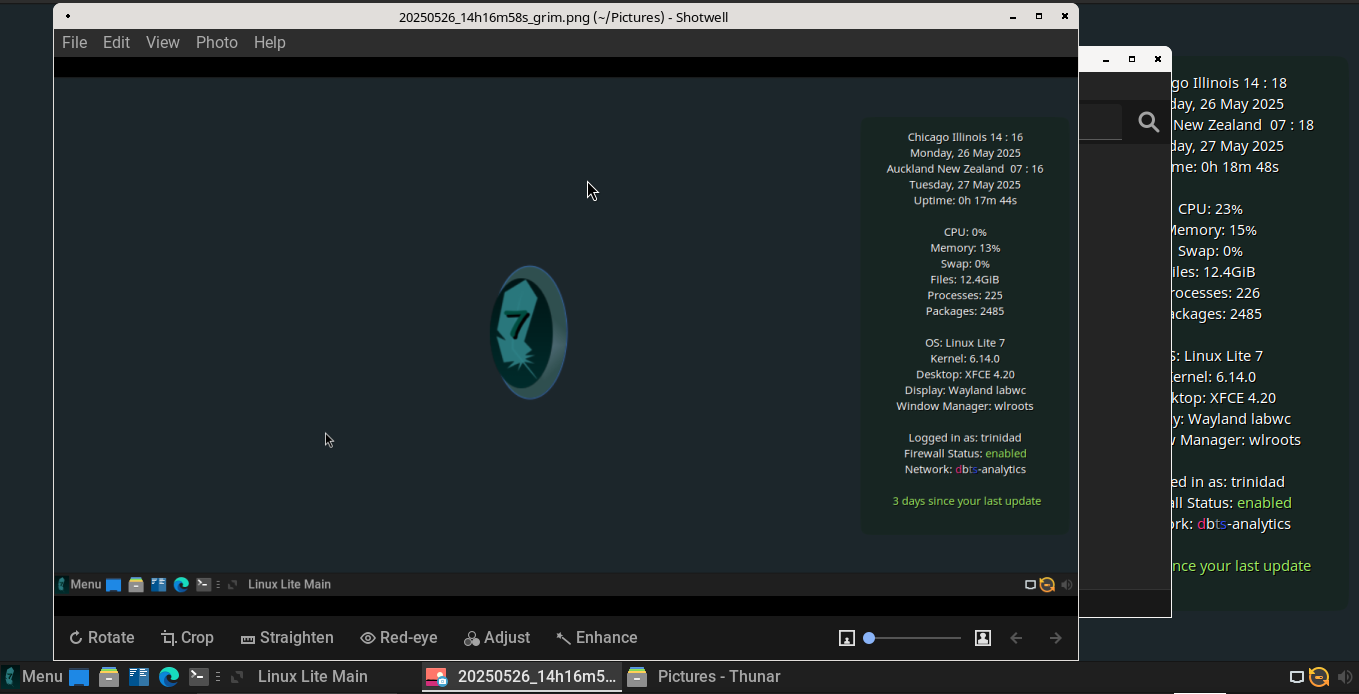Switch to Linux Lite Main window button
Image resolution: width=1359 pixels, height=694 pixels.
(x=313, y=677)
